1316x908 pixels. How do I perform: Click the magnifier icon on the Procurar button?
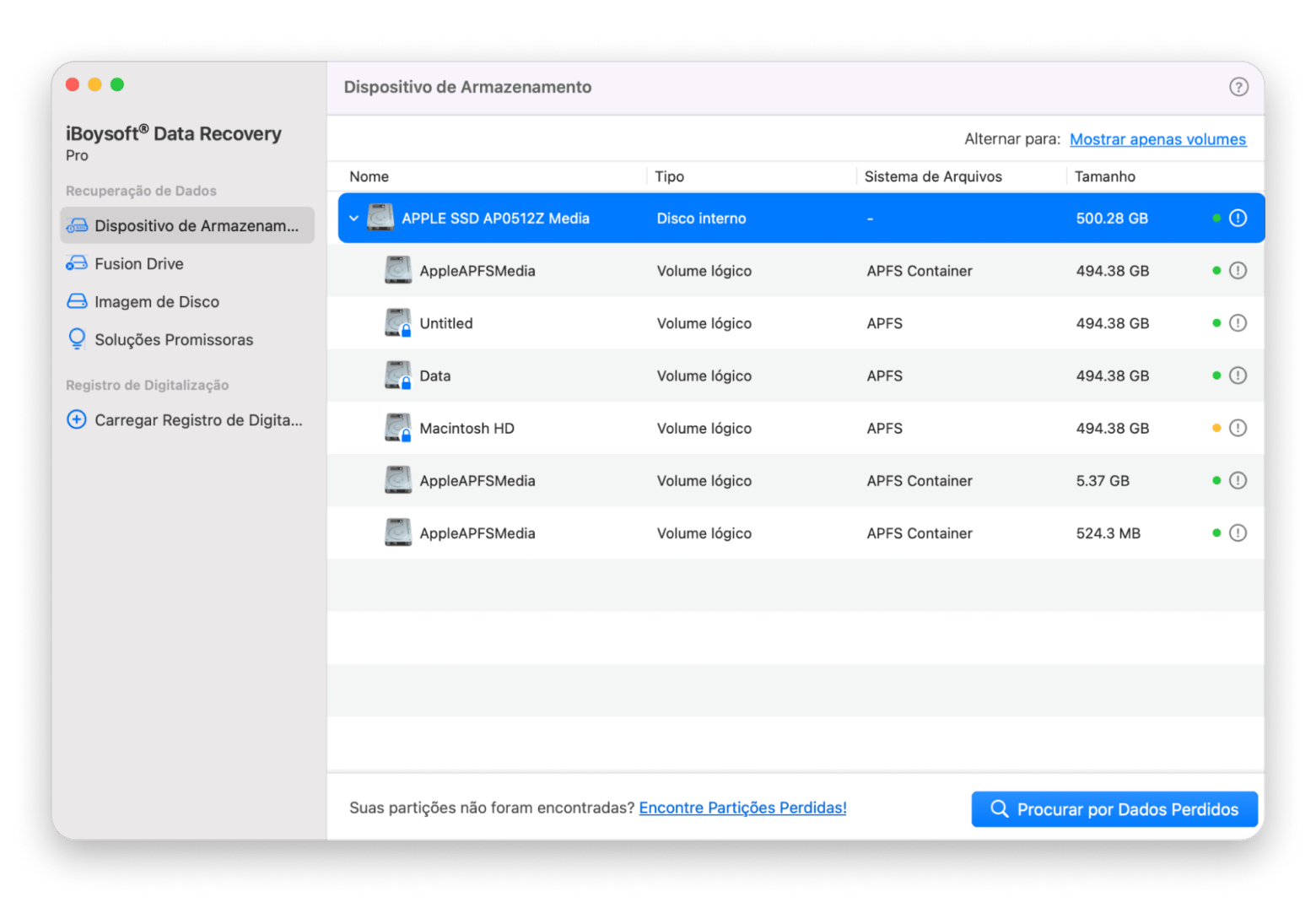click(x=1000, y=808)
